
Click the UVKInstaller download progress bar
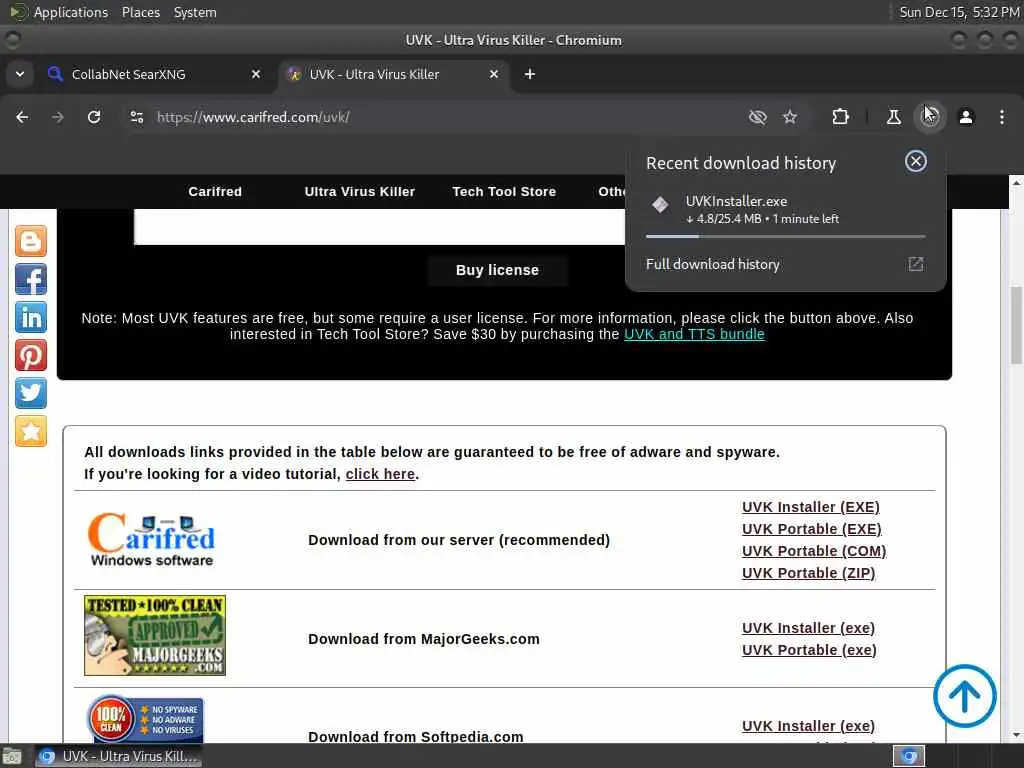(x=785, y=236)
